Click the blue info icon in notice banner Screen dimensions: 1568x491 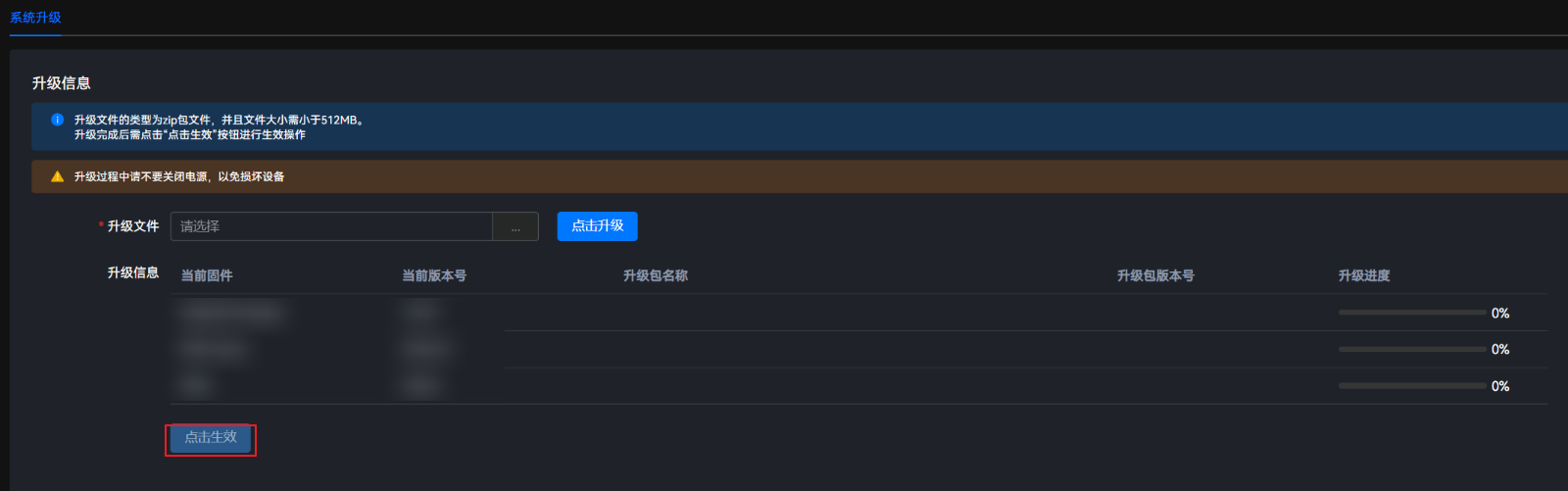pyautogui.click(x=57, y=120)
